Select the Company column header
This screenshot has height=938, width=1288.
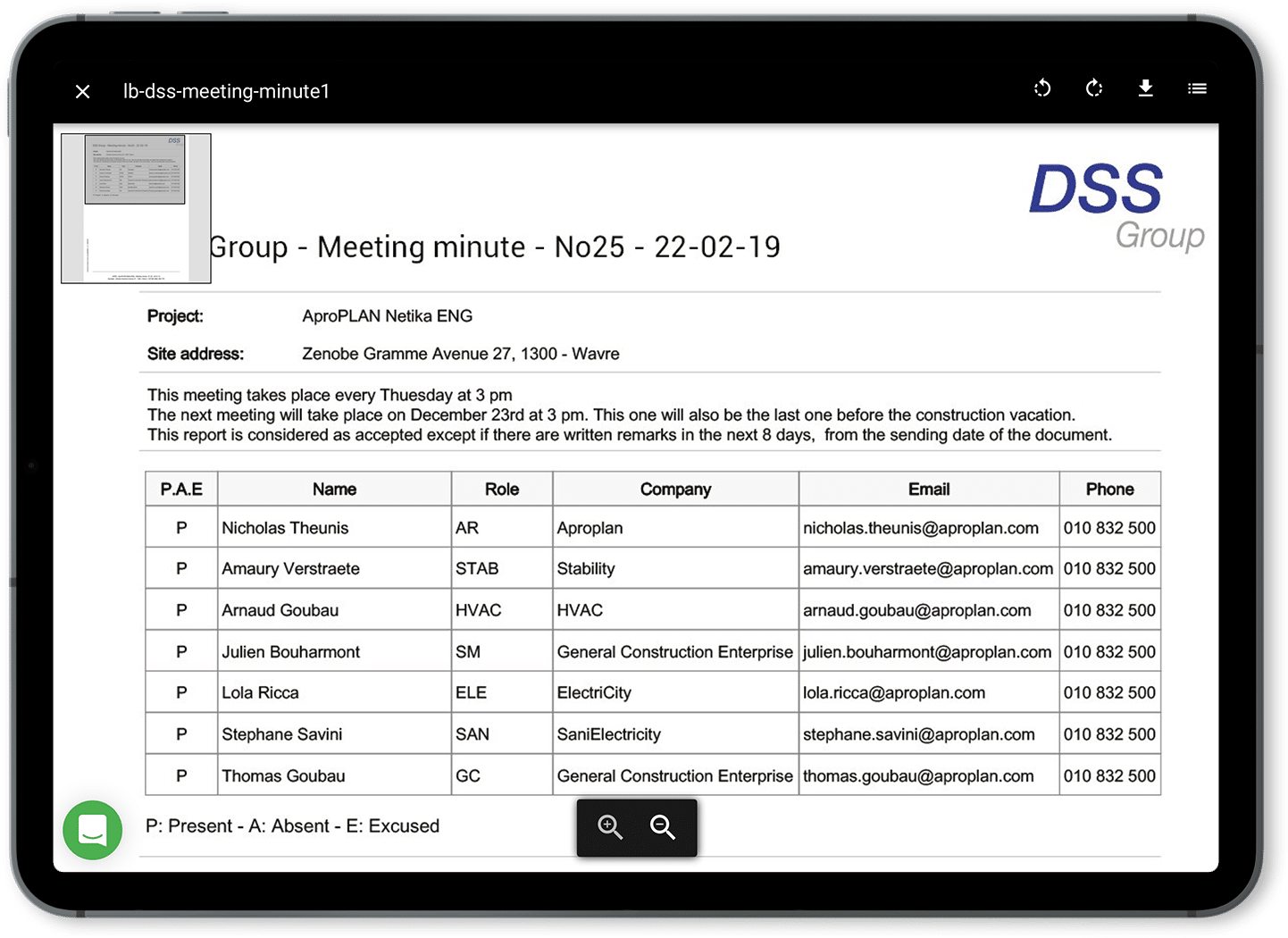click(x=675, y=490)
